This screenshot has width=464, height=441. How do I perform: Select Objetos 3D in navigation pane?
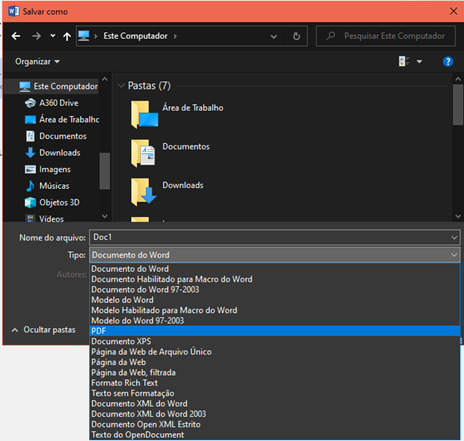pos(52,202)
